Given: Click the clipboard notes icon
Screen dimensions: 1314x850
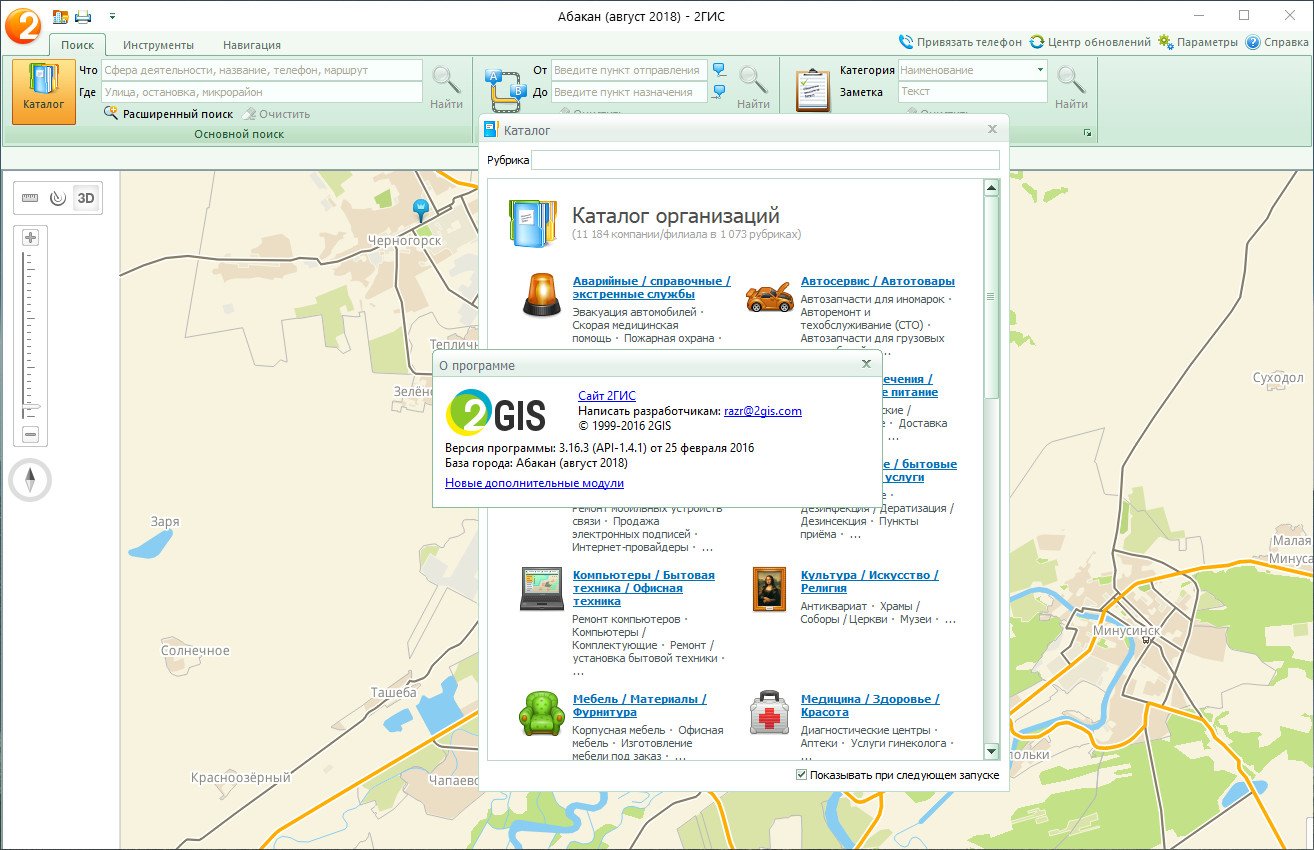Looking at the screenshot, I should [x=813, y=90].
